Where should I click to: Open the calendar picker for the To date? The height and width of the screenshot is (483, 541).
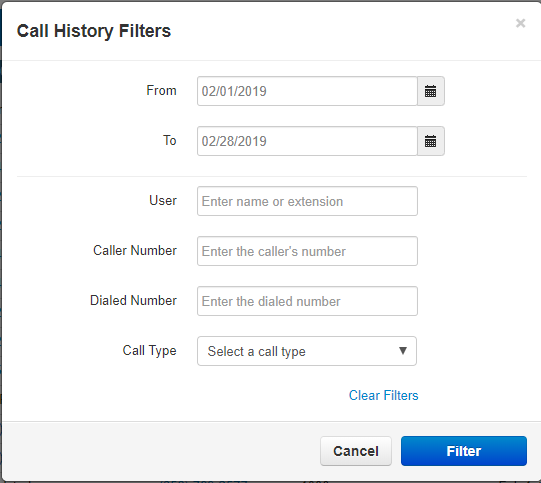click(x=431, y=141)
